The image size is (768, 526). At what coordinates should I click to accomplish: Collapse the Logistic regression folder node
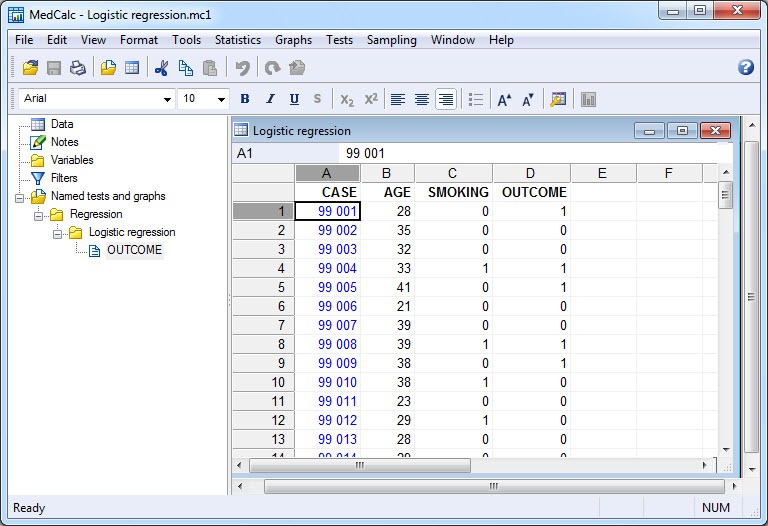[x=57, y=234]
